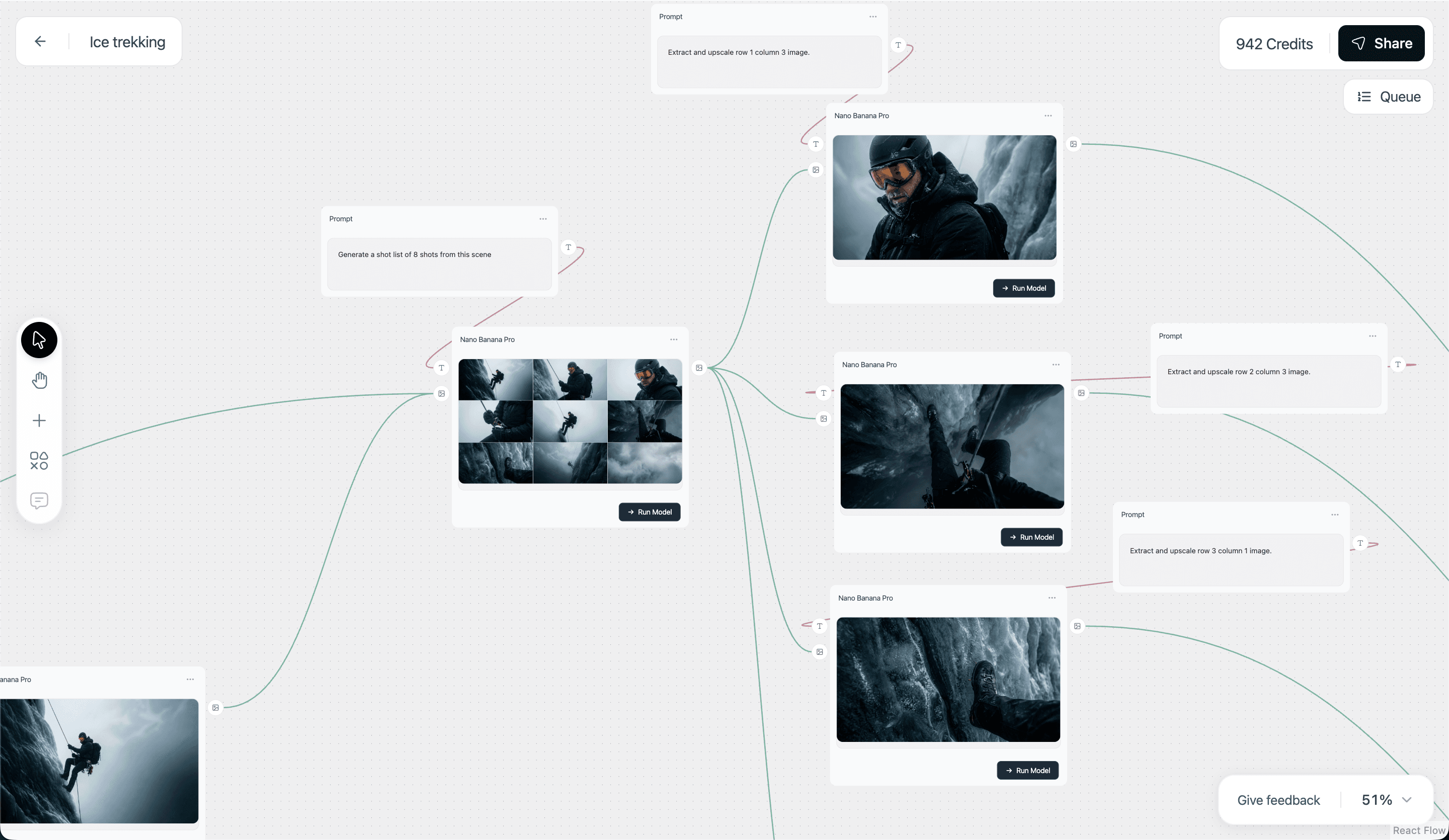The width and height of the screenshot is (1449, 840).
Task: Open the shapes components icon
Action: (x=39, y=461)
